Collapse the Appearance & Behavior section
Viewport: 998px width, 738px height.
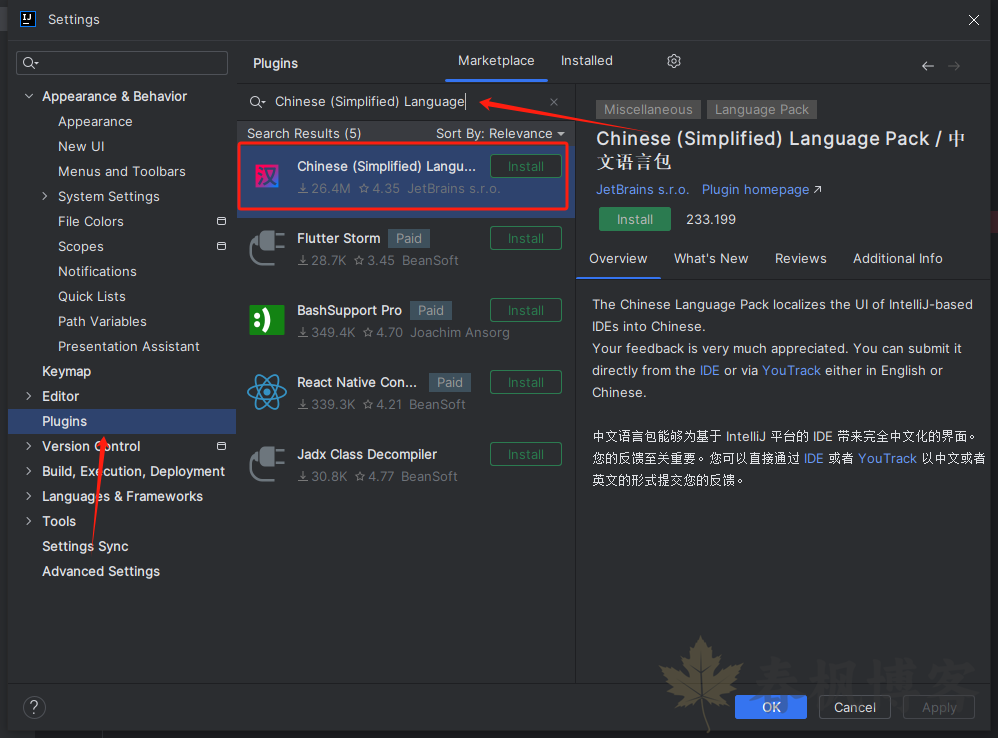pyautogui.click(x=29, y=96)
